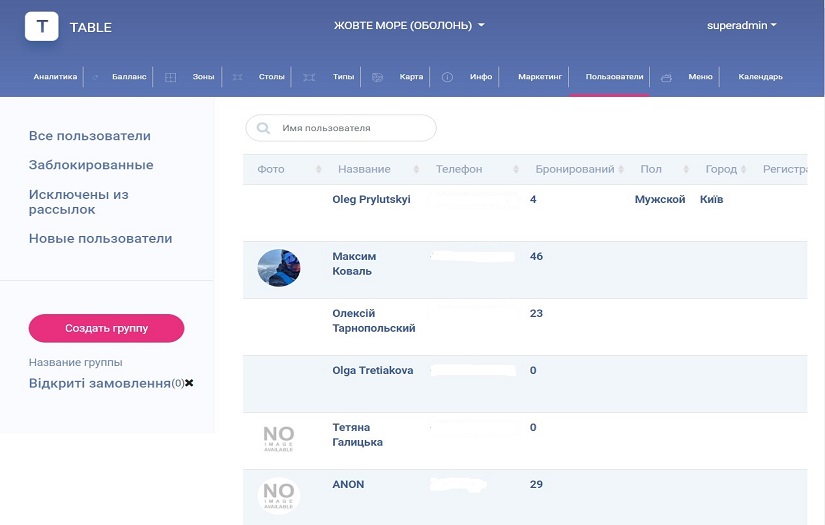The height and width of the screenshot is (525, 825).
Task: Focus the Имя пользователя search field
Action: 341,128
